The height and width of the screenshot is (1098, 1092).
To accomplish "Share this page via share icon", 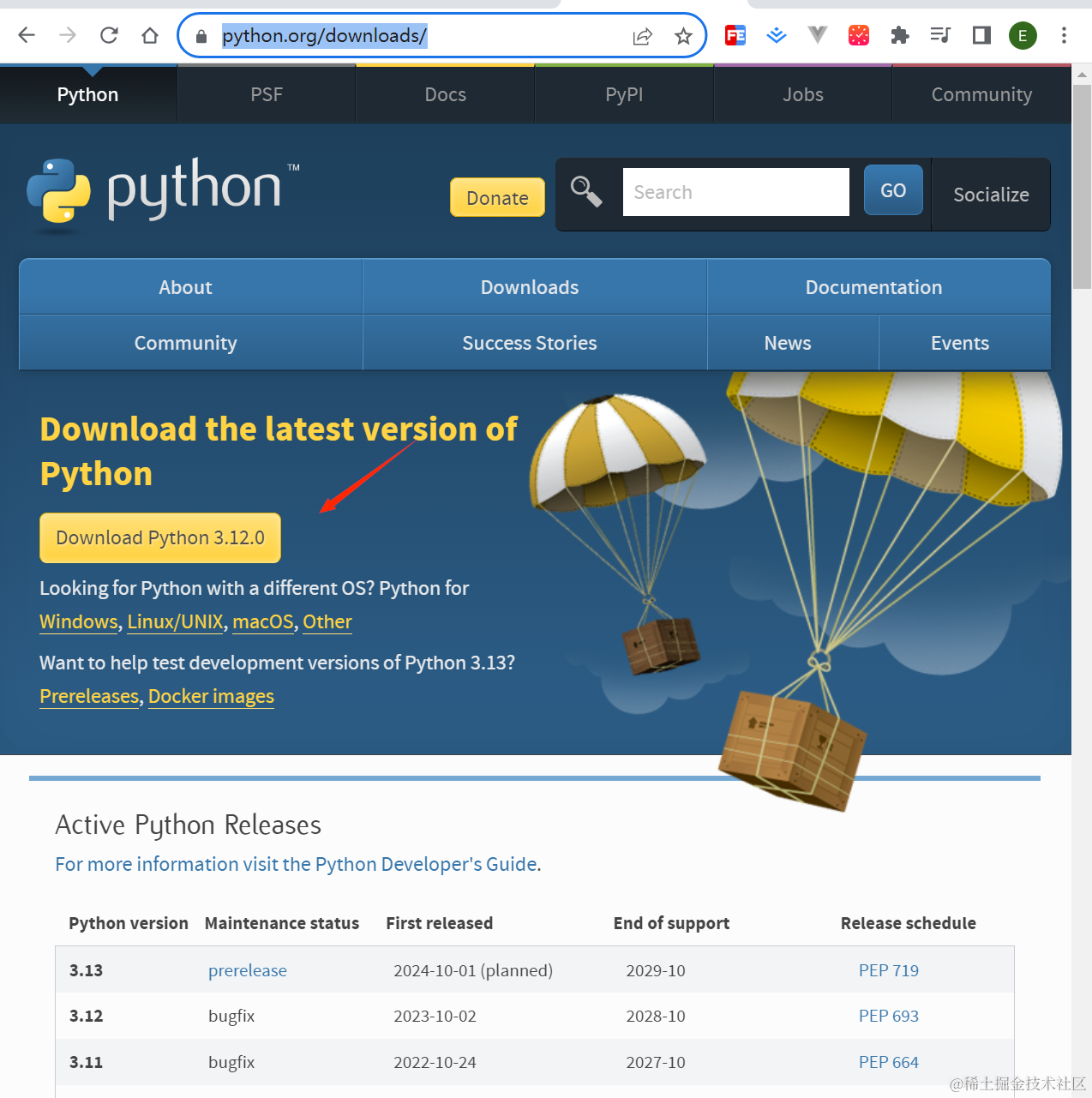I will coord(642,36).
